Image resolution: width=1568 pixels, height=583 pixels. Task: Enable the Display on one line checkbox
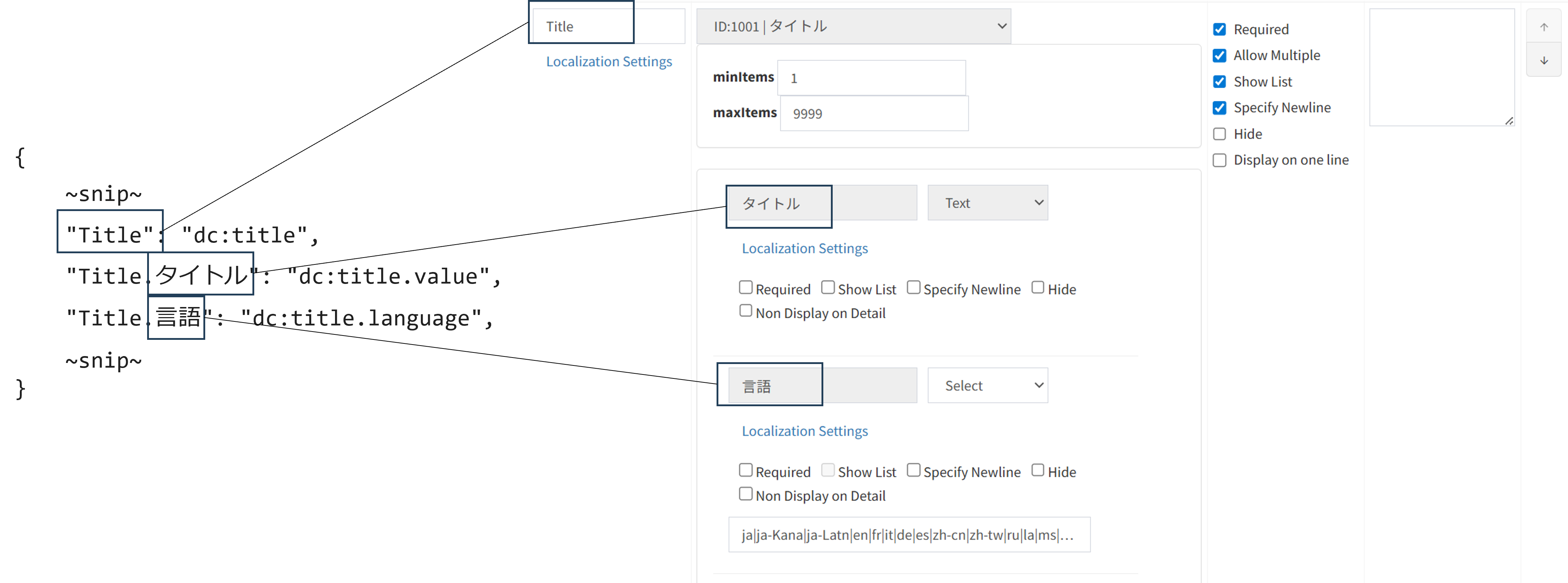click(1219, 160)
